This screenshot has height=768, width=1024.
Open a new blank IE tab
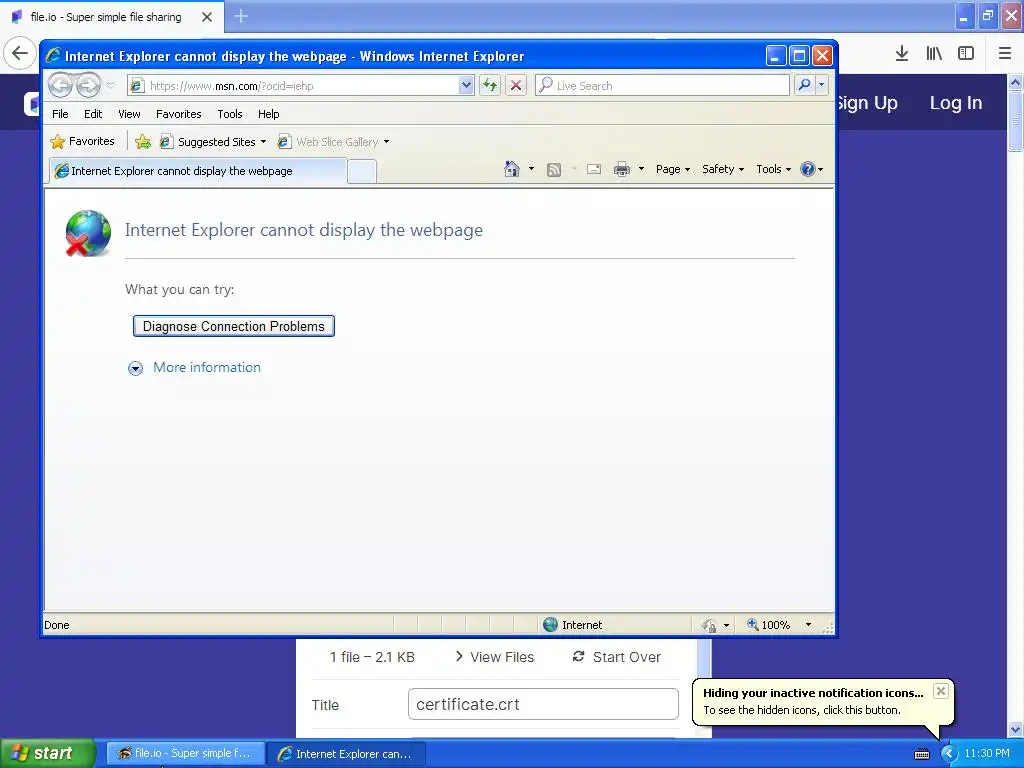[361, 171]
